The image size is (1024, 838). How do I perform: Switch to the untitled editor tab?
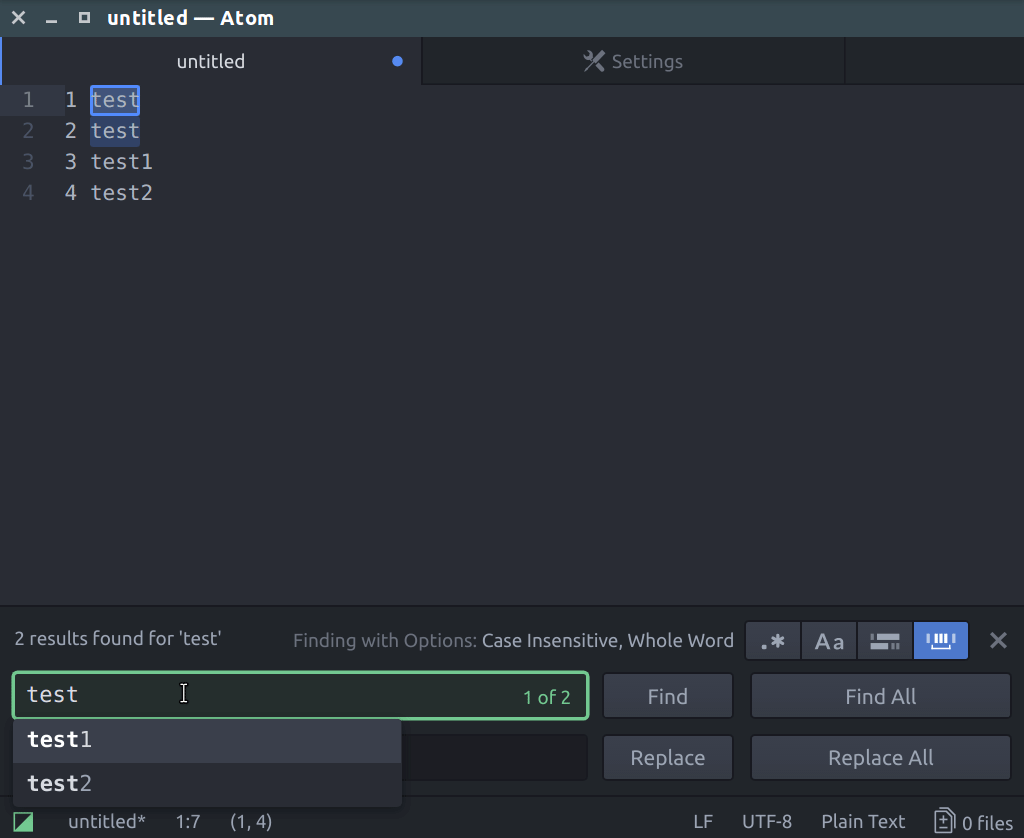click(211, 61)
